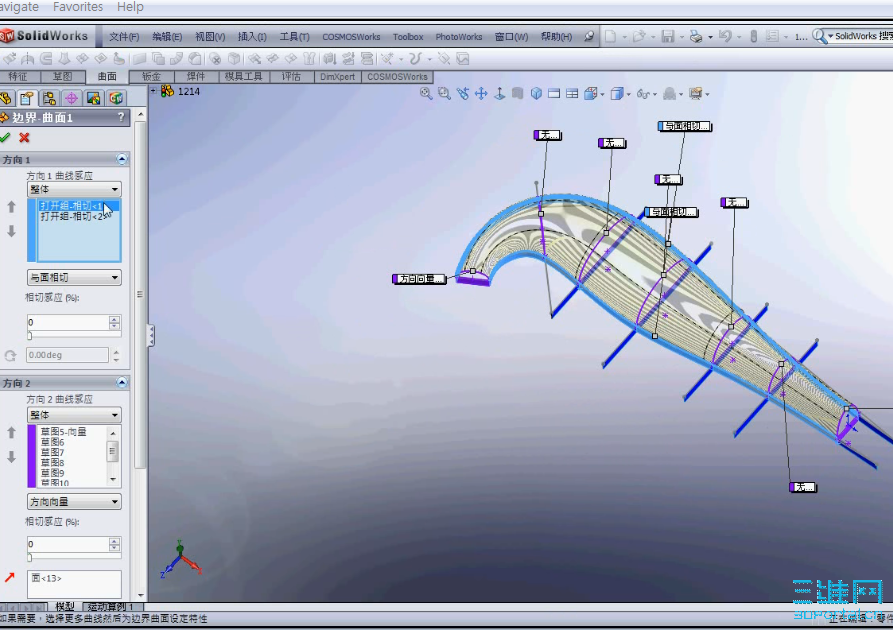This screenshot has height=630, width=893.
Task: Click the two-viewport layout icon
Action: [554, 93]
